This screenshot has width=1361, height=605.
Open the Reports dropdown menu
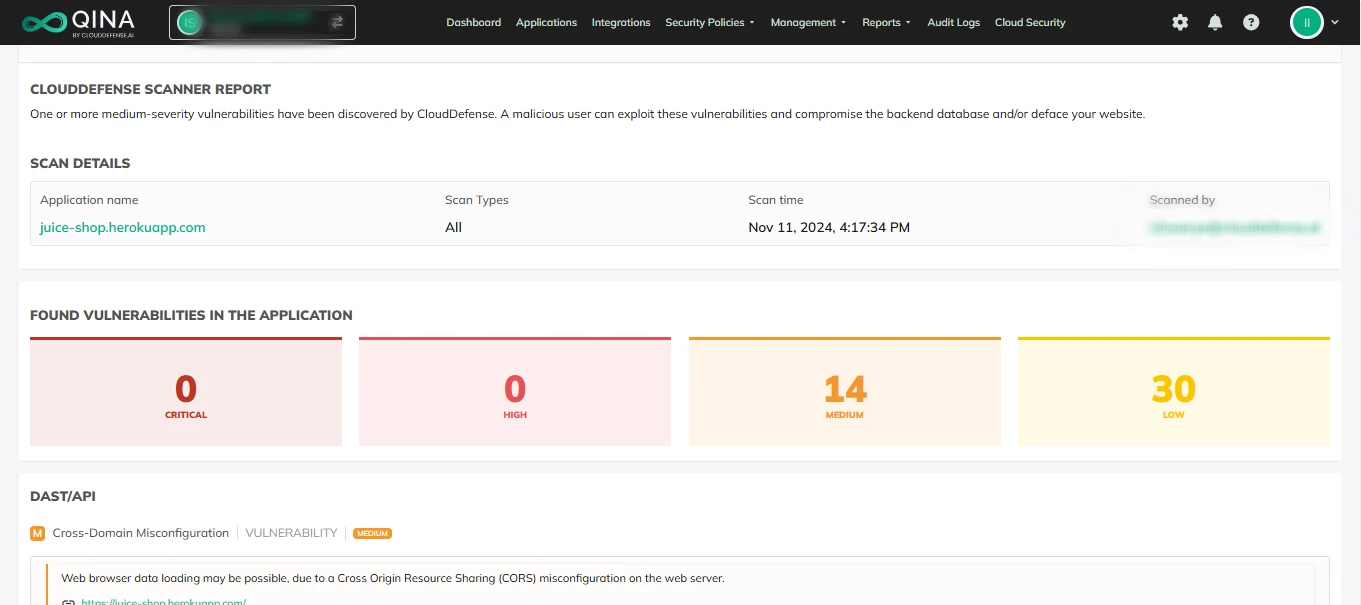click(885, 22)
